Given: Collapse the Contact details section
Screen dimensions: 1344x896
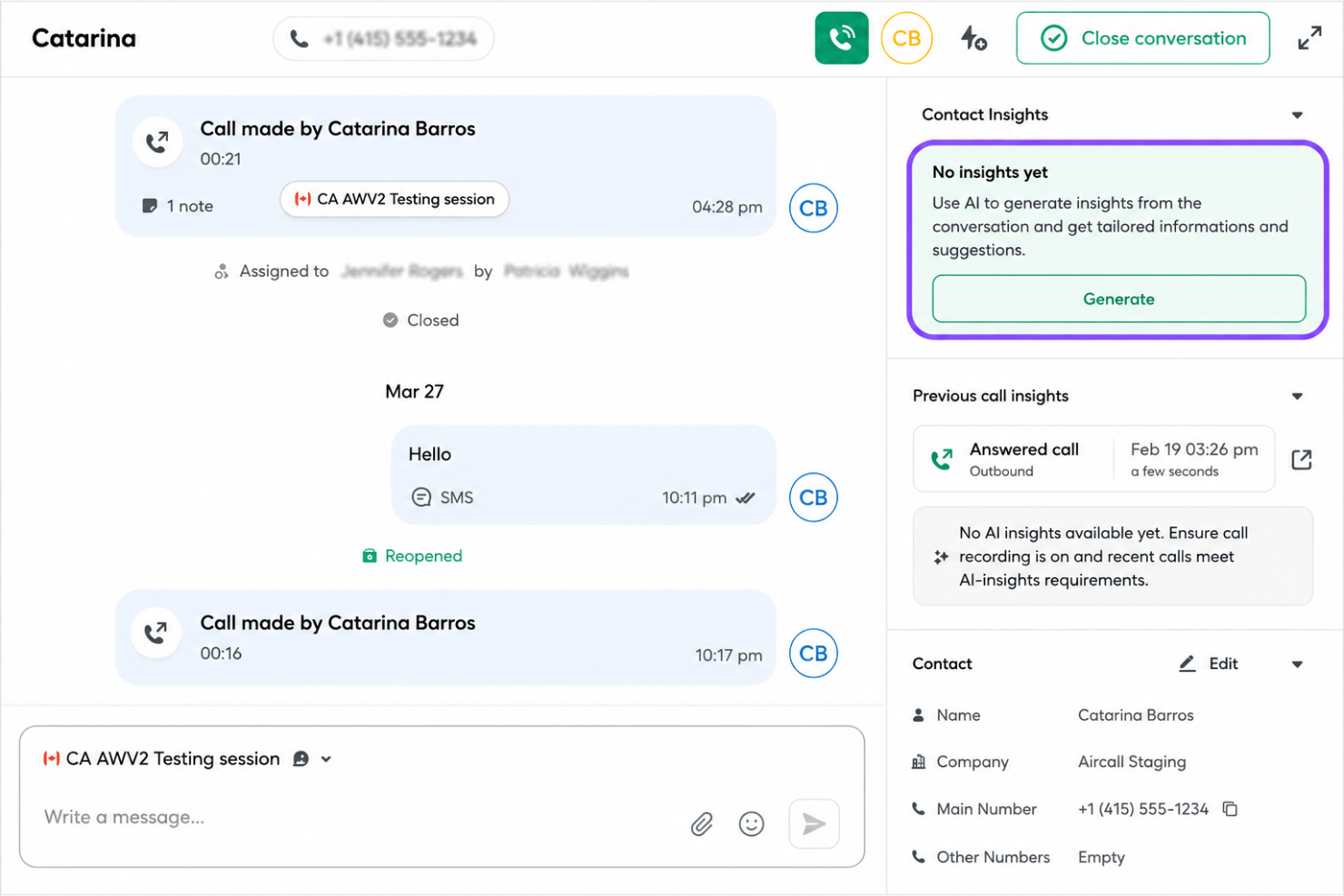Looking at the screenshot, I should 1297,665.
